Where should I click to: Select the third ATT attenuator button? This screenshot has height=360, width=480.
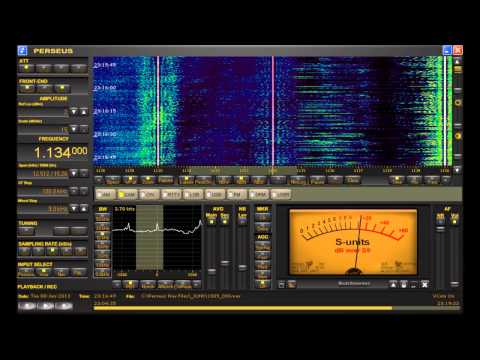pos(61,68)
